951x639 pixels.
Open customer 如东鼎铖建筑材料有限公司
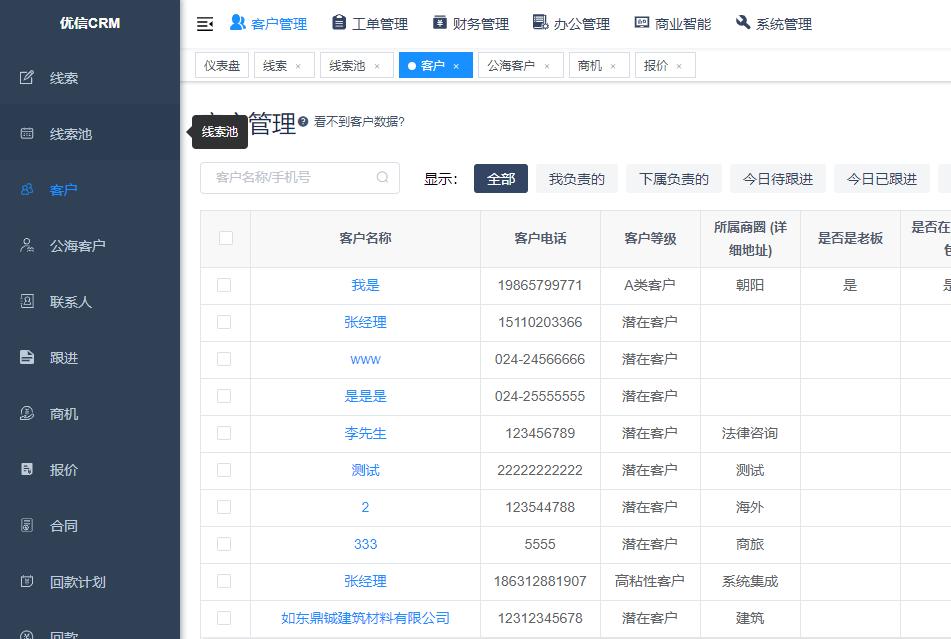[365, 618]
